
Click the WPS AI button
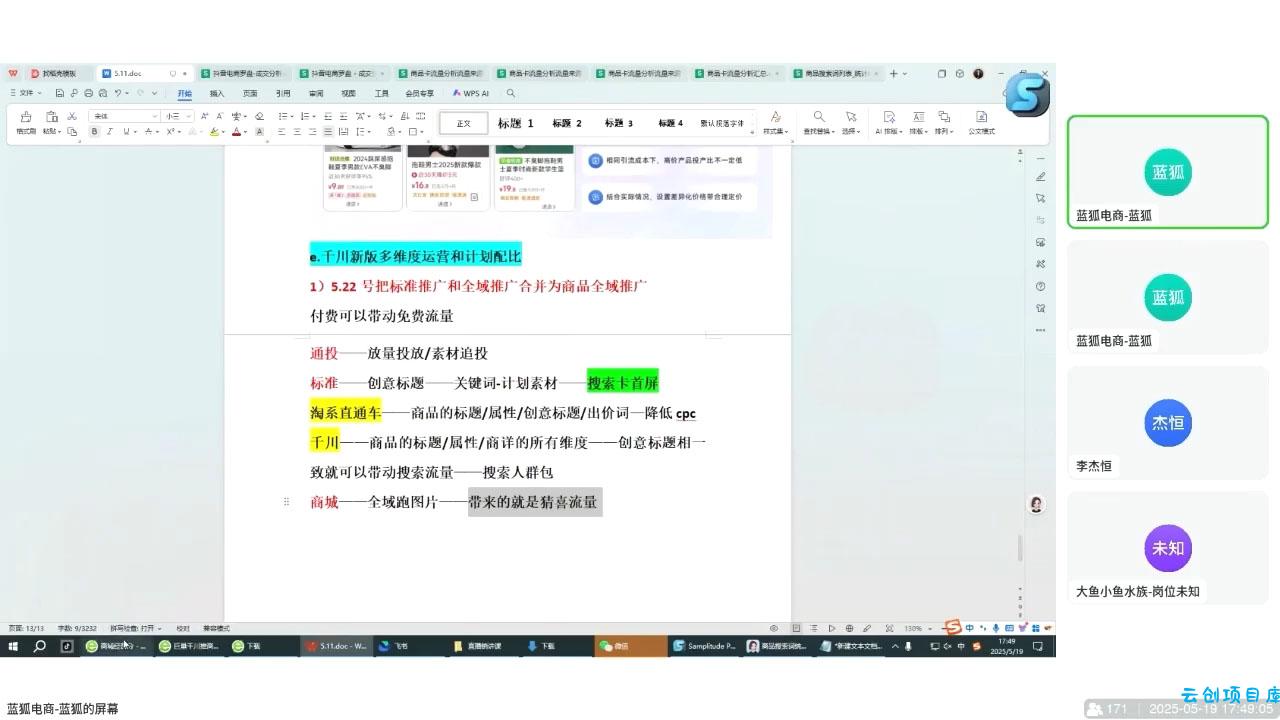click(471, 93)
